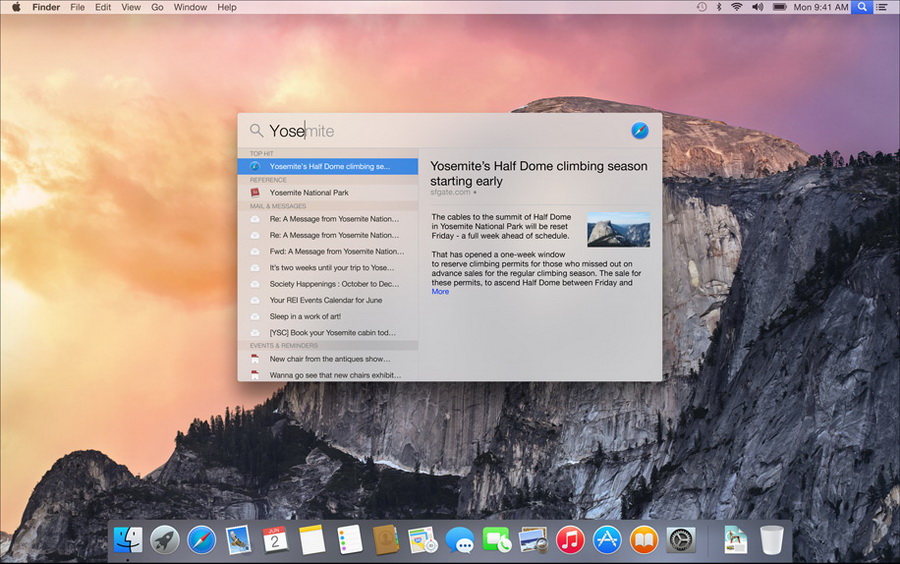Open the Trash in the Dock
Screen dimensions: 900x564
[x=771, y=540]
